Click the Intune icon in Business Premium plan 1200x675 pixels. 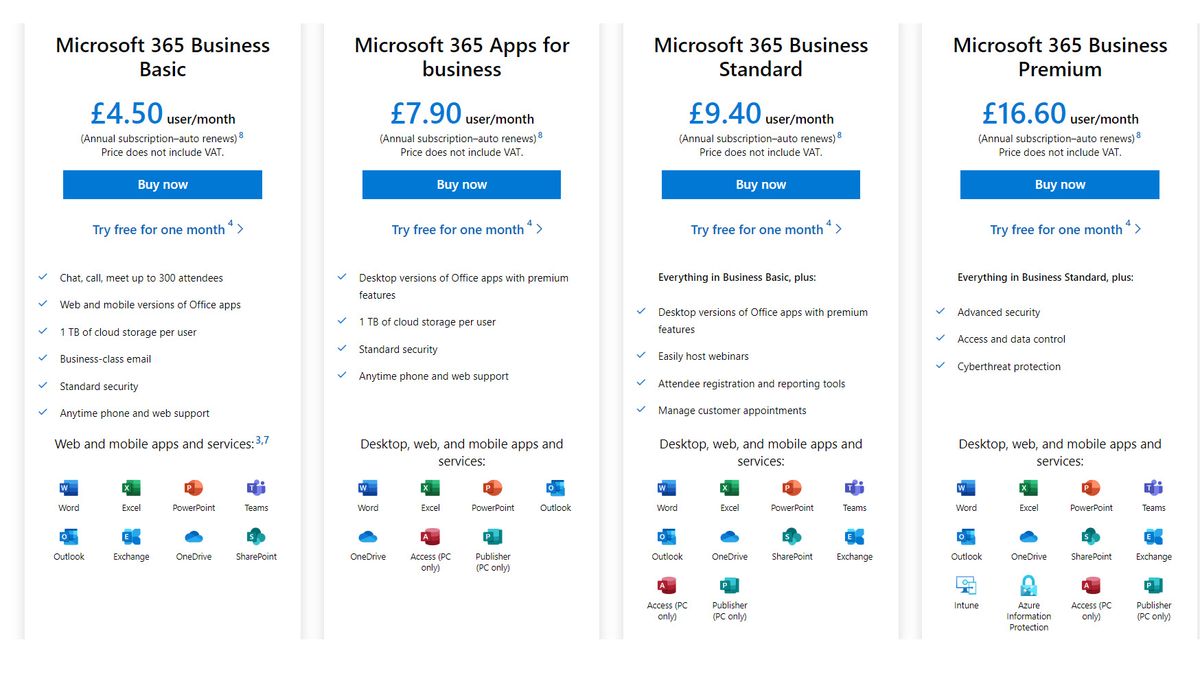click(x=966, y=586)
